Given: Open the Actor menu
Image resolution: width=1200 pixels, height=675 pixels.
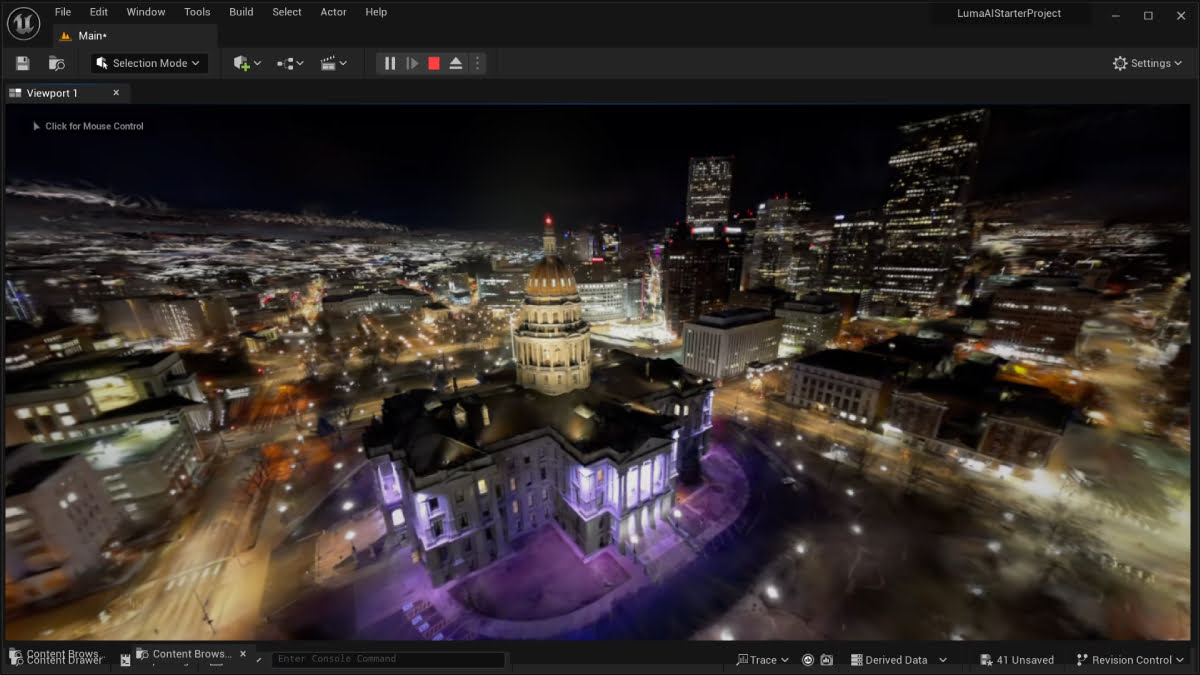Looking at the screenshot, I should tap(333, 12).
